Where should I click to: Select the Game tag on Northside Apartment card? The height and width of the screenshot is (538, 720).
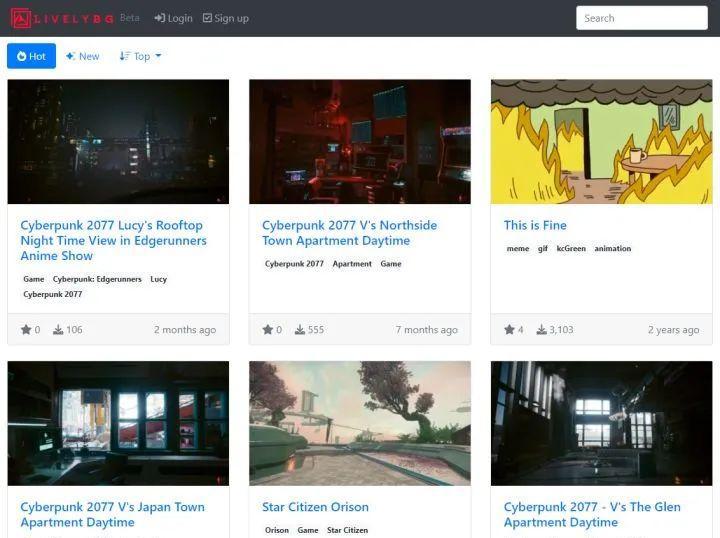click(391, 264)
